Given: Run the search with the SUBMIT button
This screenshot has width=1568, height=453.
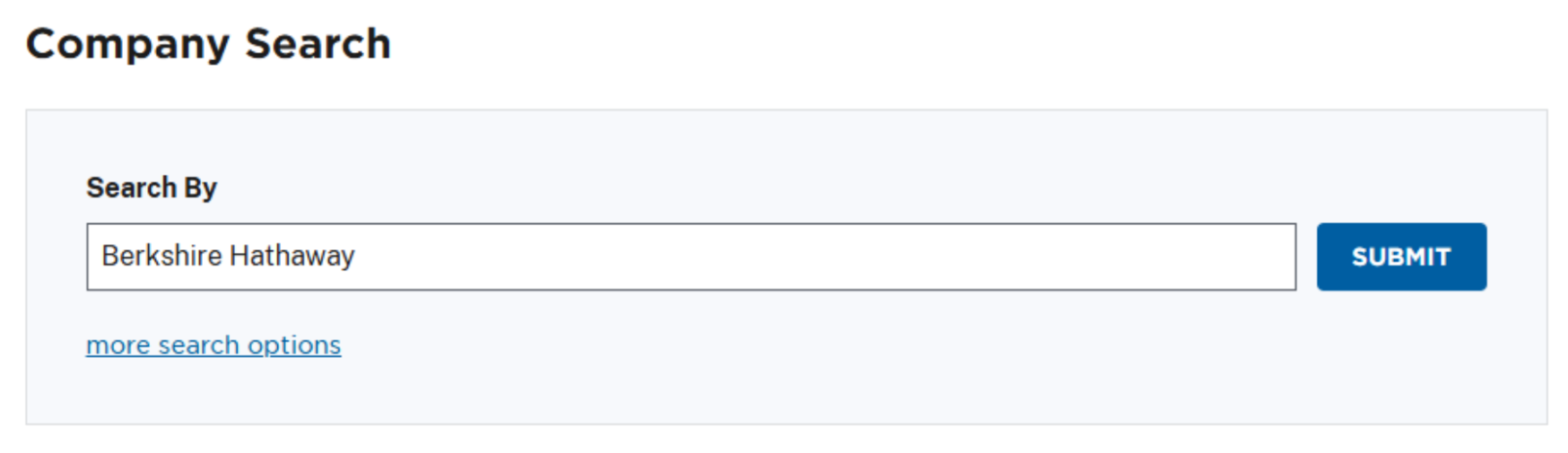Looking at the screenshot, I should [x=1400, y=257].
